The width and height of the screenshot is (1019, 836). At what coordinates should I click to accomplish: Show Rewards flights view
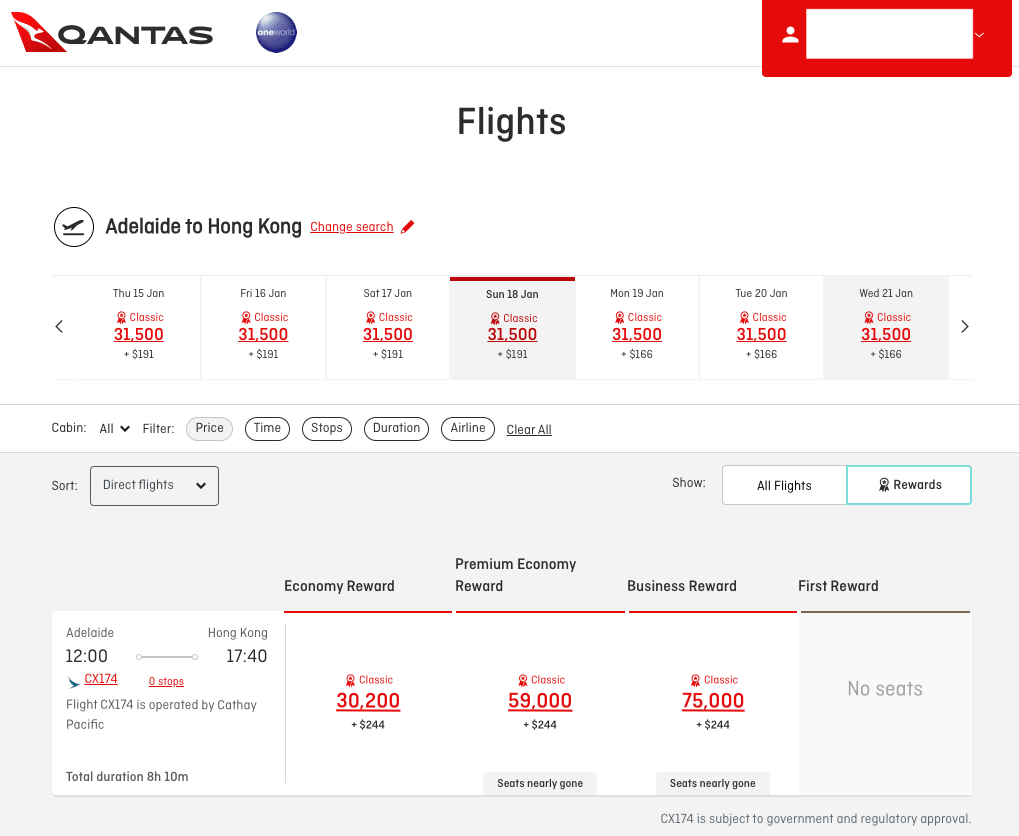(909, 485)
